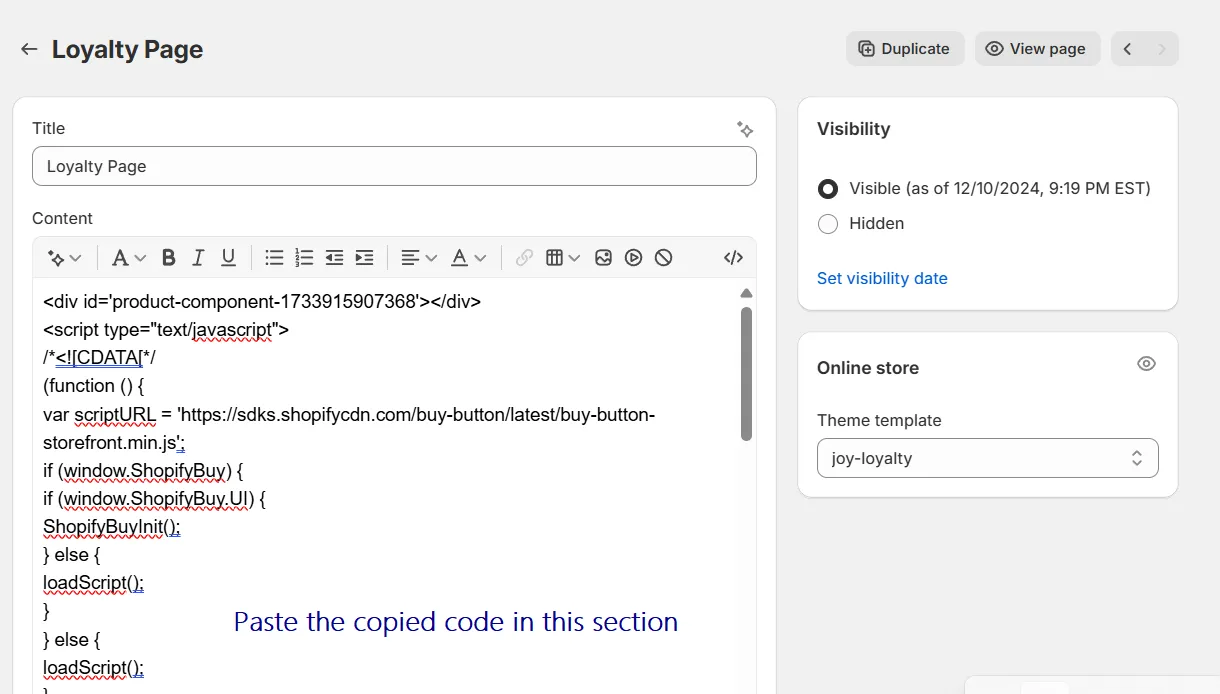Insert a video using the play icon
Screen dimensions: 1220x694
[633, 258]
